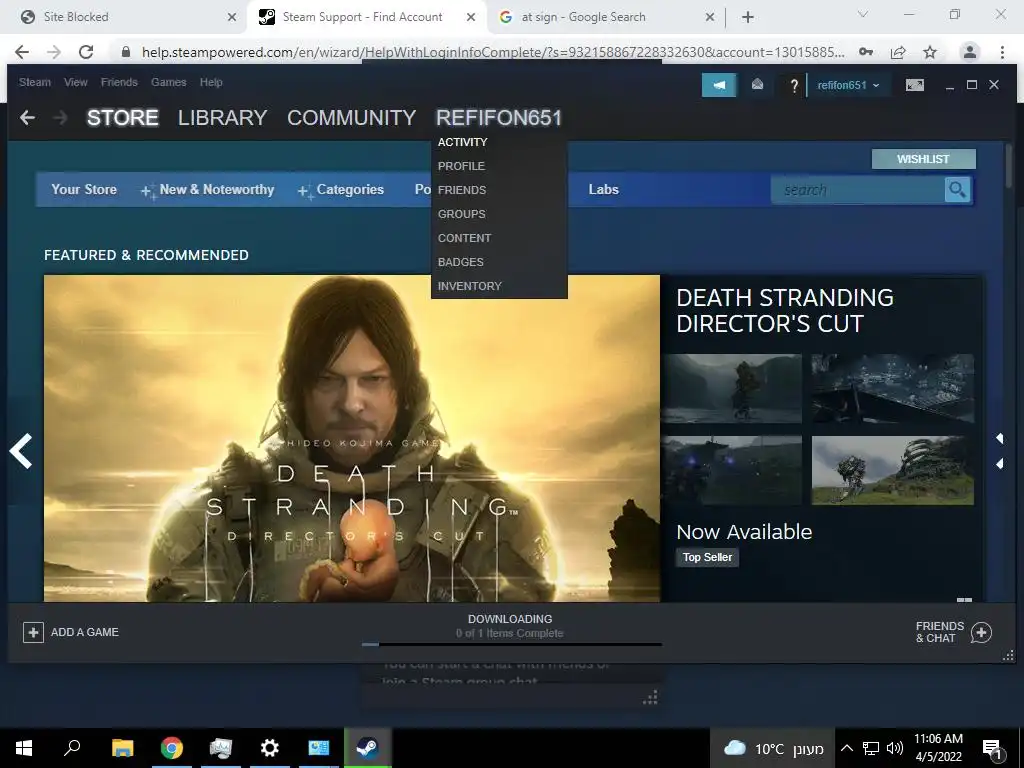Click the taskbar search magnifier
This screenshot has width=1024, height=768.
(72, 748)
